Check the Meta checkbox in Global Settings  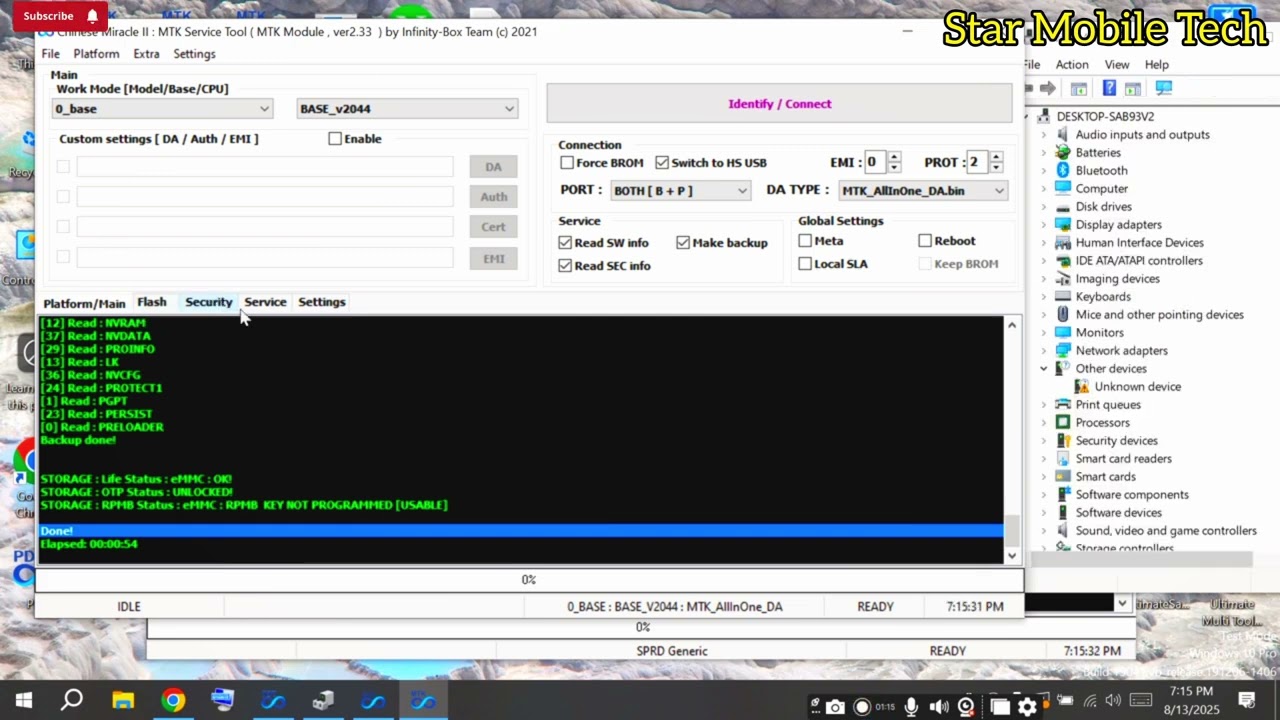pos(805,241)
